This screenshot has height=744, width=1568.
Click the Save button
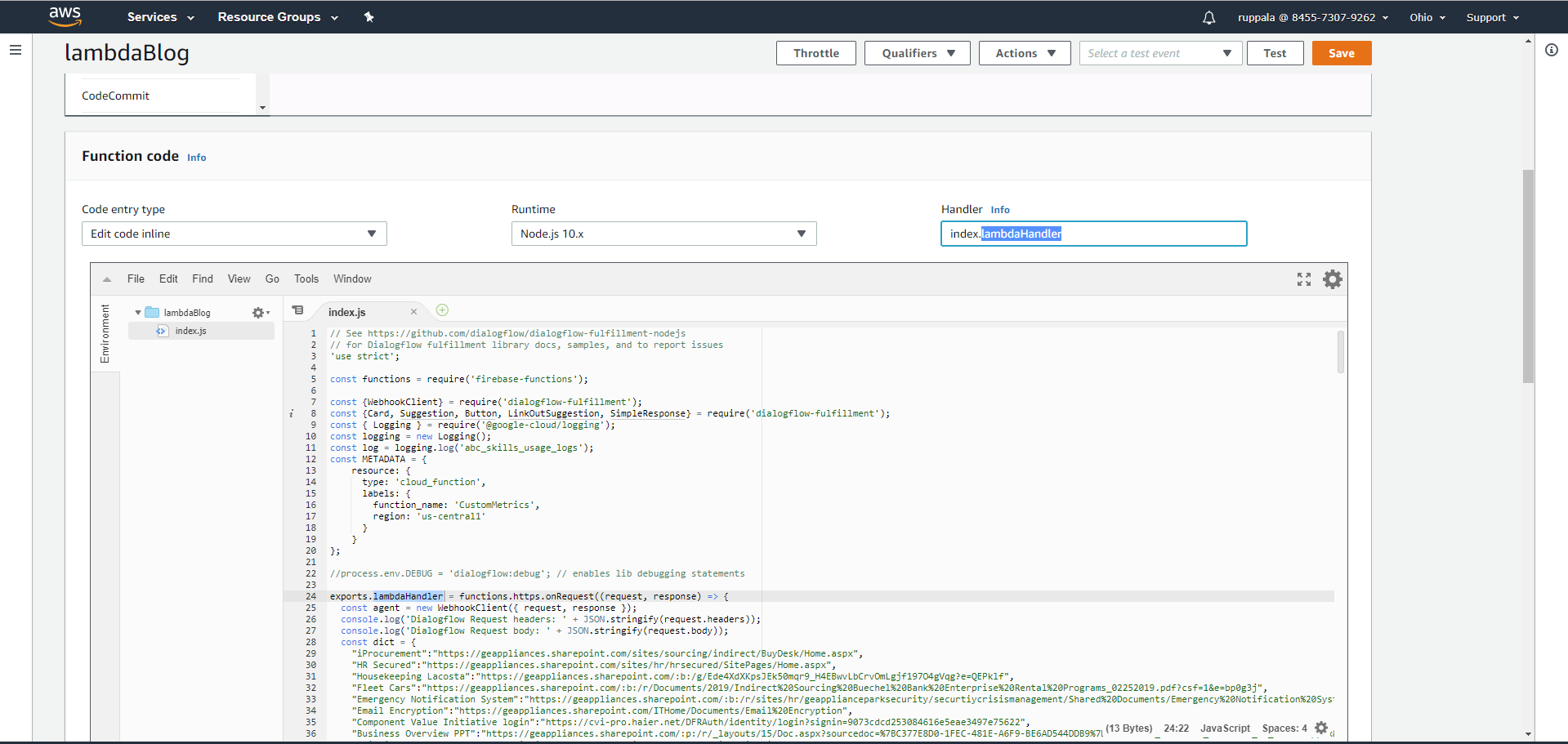(x=1341, y=52)
